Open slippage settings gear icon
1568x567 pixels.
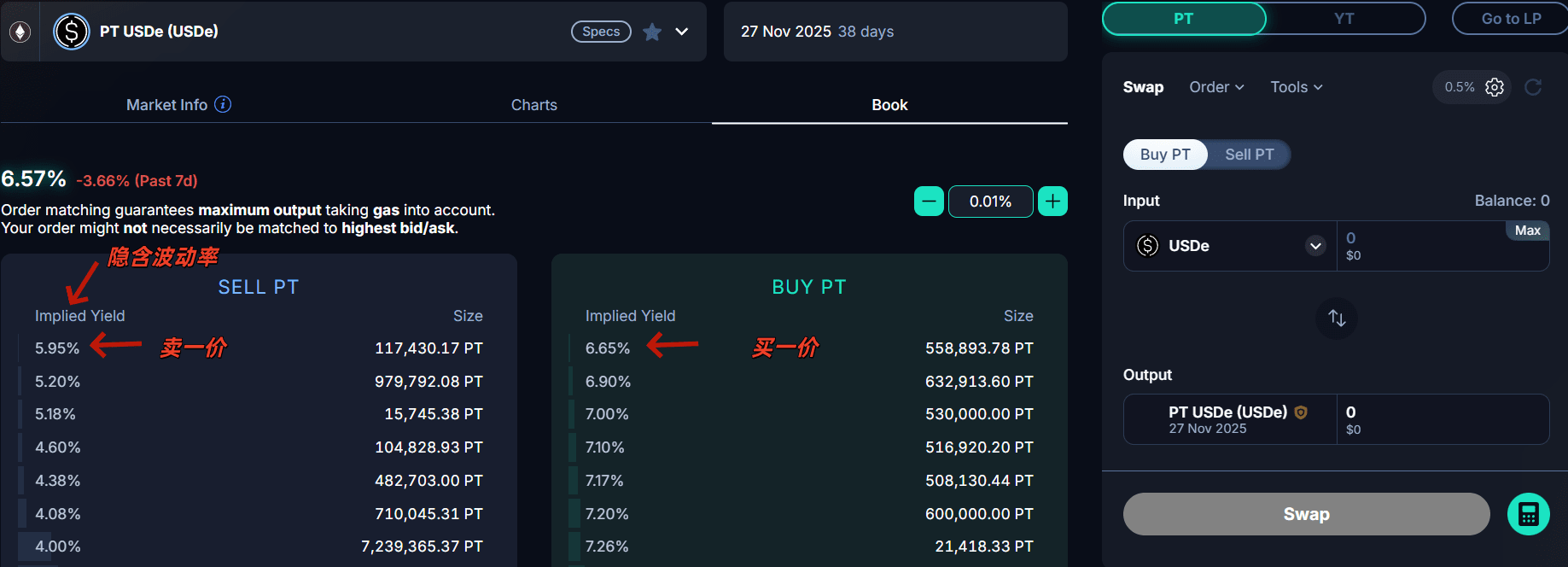(x=1495, y=87)
